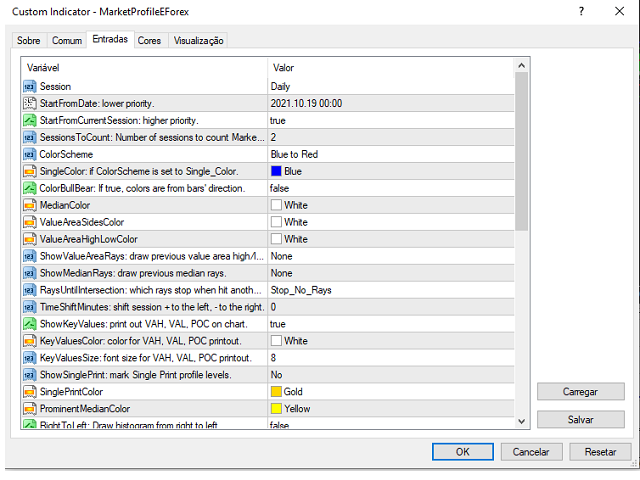
Task: Click the ShowKeyValues boolean icon
Action: click(30, 324)
